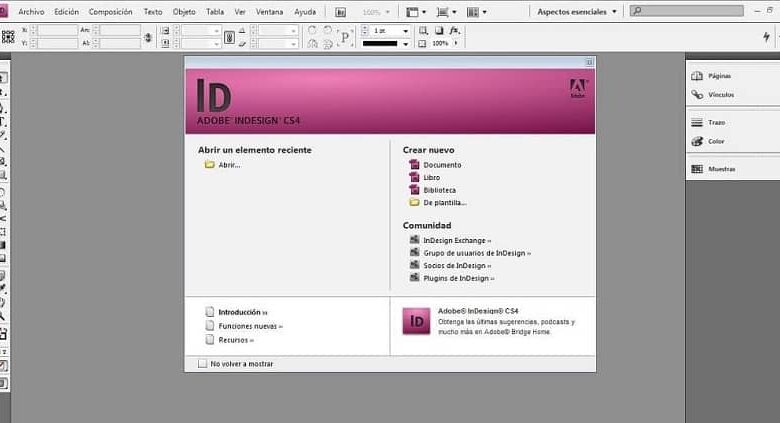Open the screen mode dropdown

[446, 12]
